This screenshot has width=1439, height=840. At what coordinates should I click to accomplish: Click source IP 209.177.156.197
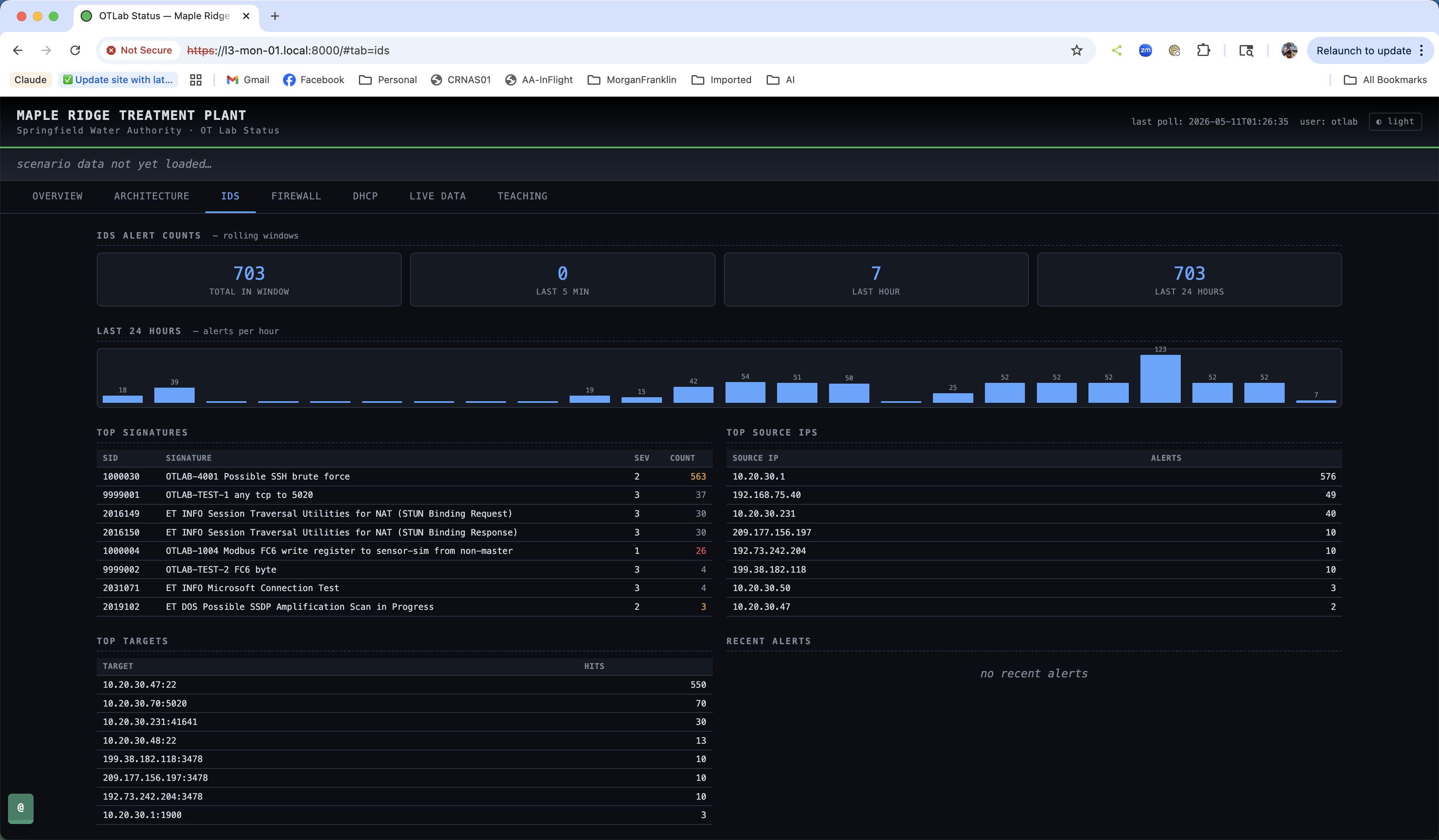click(771, 532)
